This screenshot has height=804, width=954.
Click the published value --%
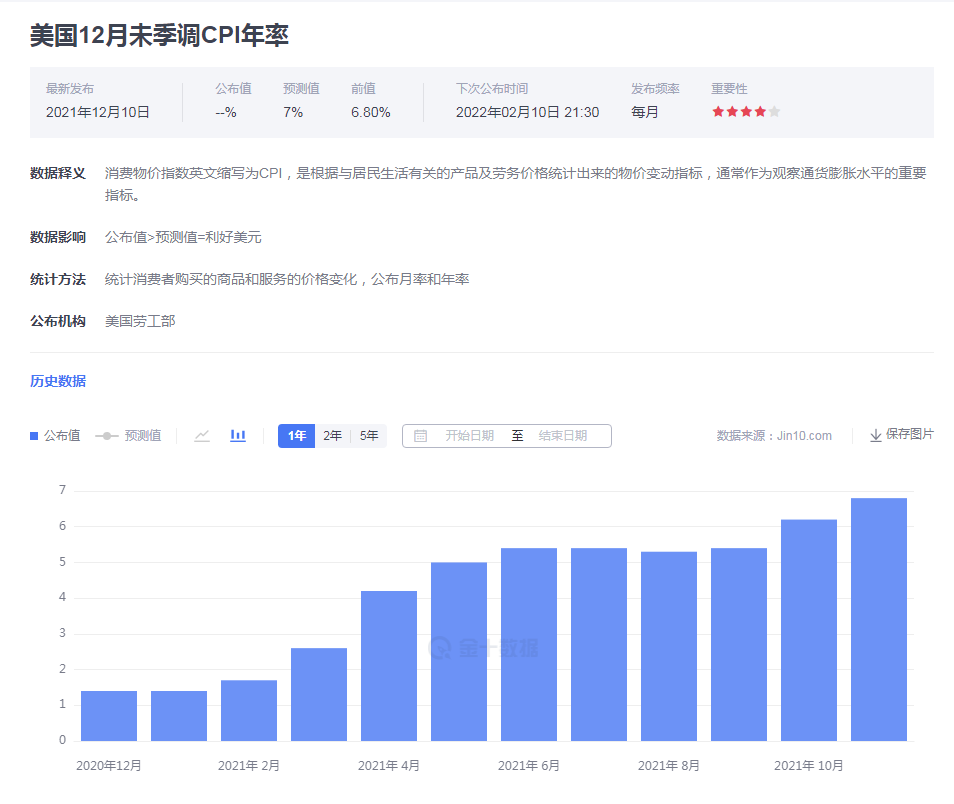pos(226,112)
